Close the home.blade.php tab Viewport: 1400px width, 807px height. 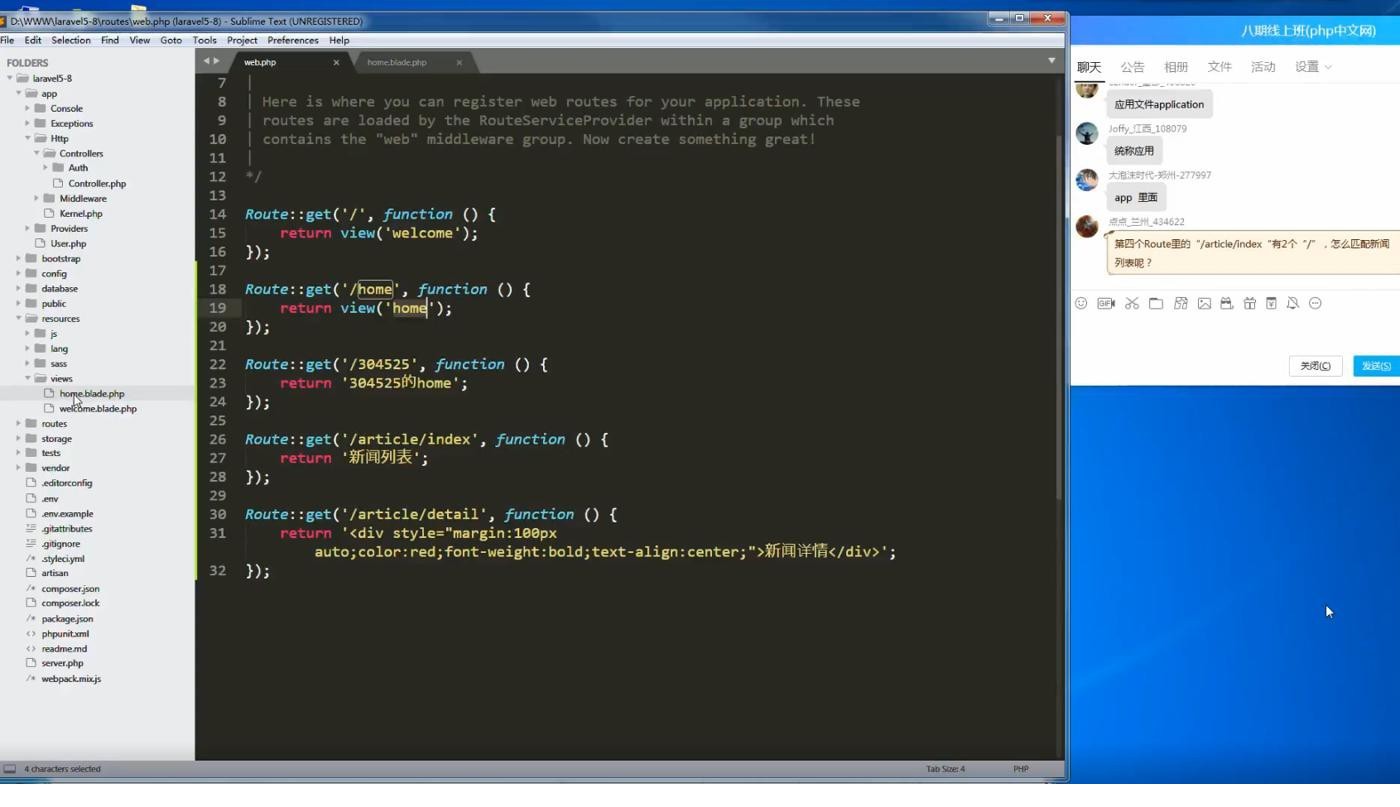point(459,62)
